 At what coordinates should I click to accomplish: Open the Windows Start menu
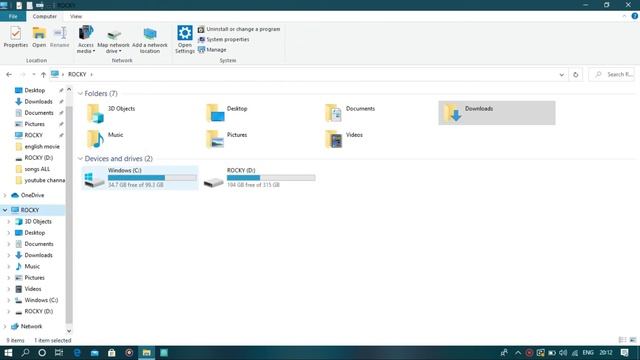point(8,353)
